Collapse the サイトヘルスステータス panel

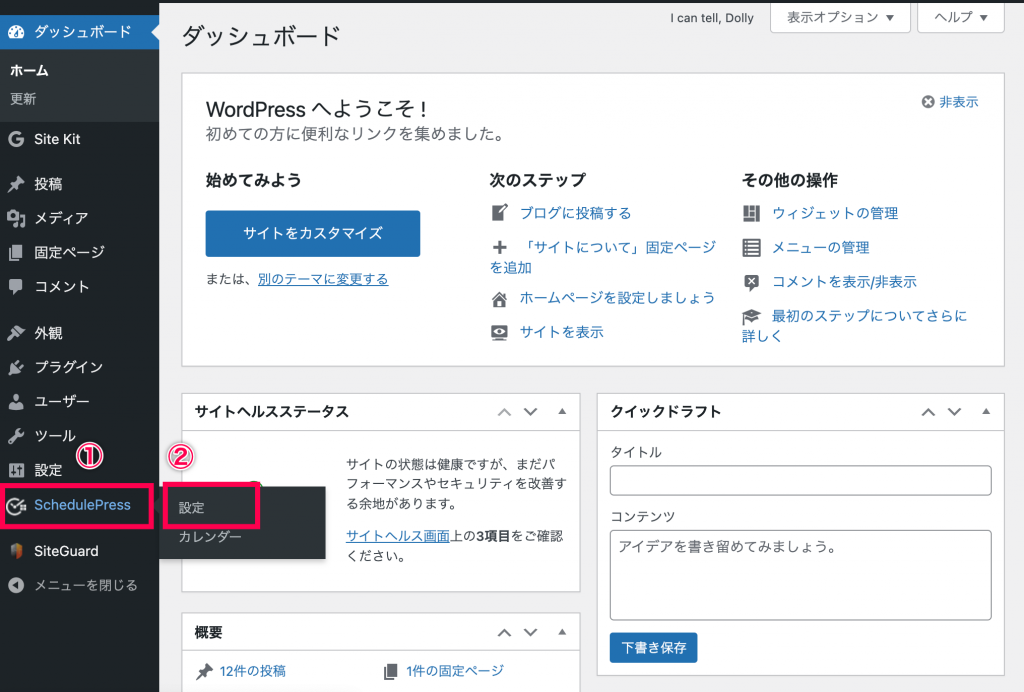tap(562, 411)
